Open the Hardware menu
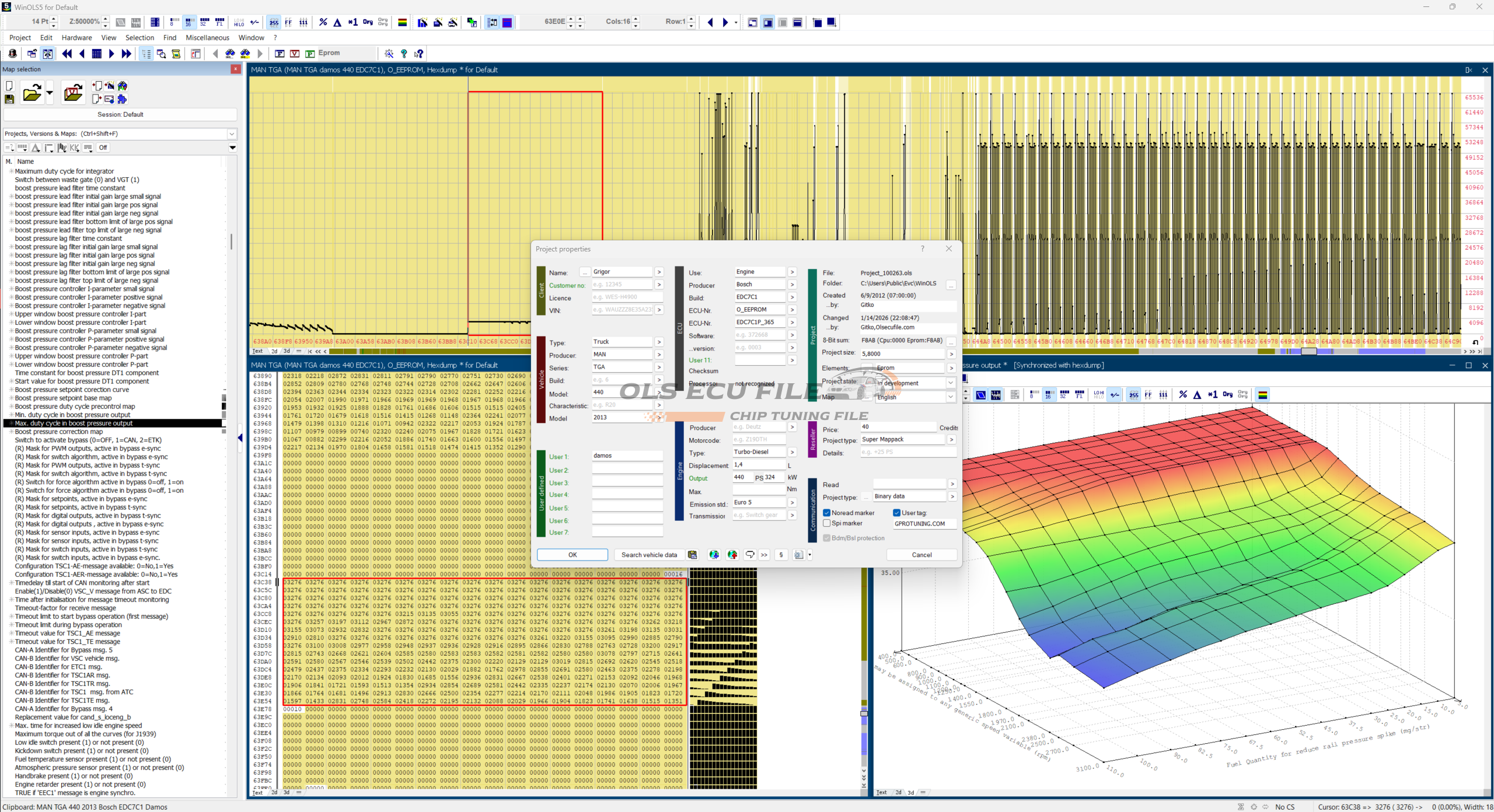Screen dimensions: 1494x812 [76, 37]
